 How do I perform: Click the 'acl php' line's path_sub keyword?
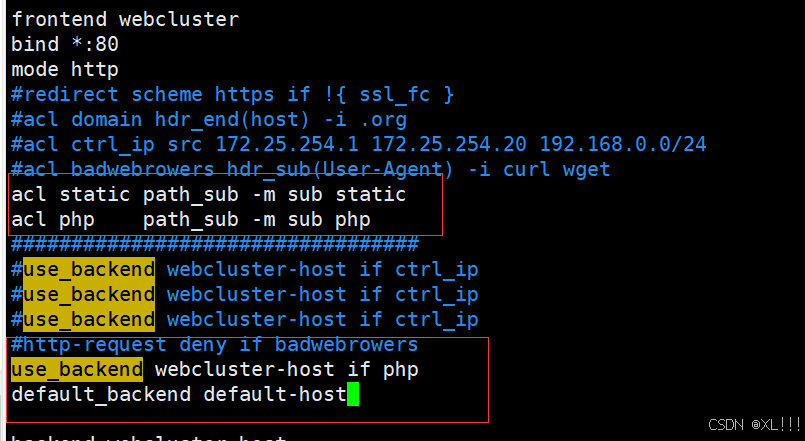(190, 220)
